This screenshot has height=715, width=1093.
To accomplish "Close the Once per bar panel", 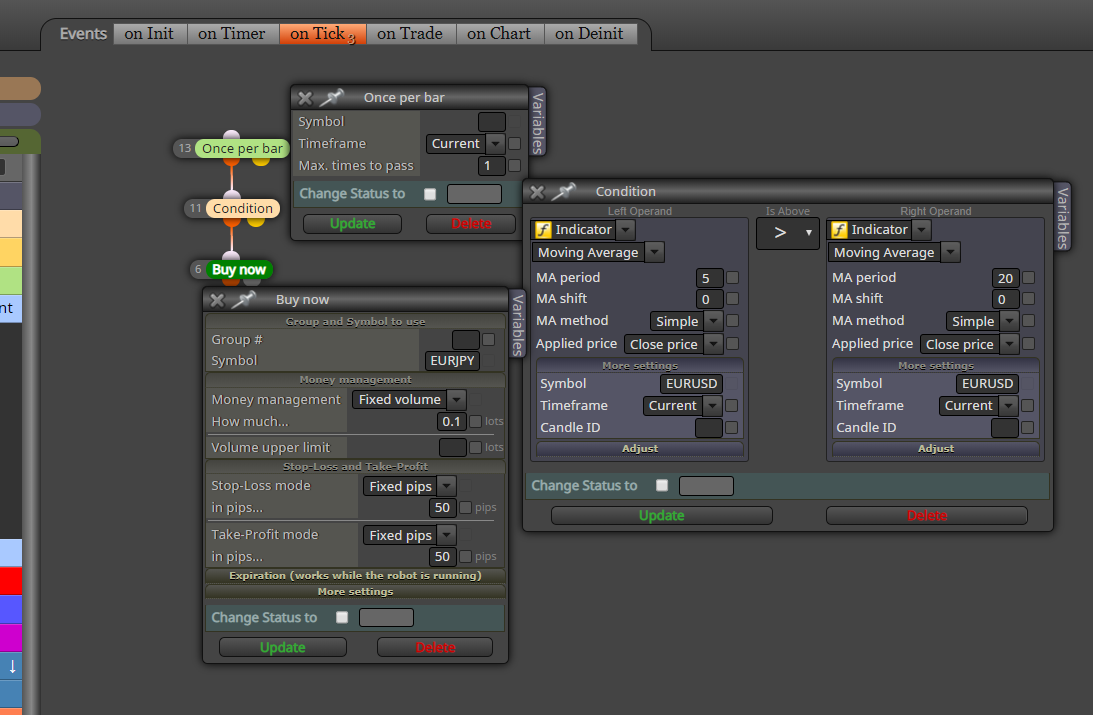I will click(x=305, y=98).
